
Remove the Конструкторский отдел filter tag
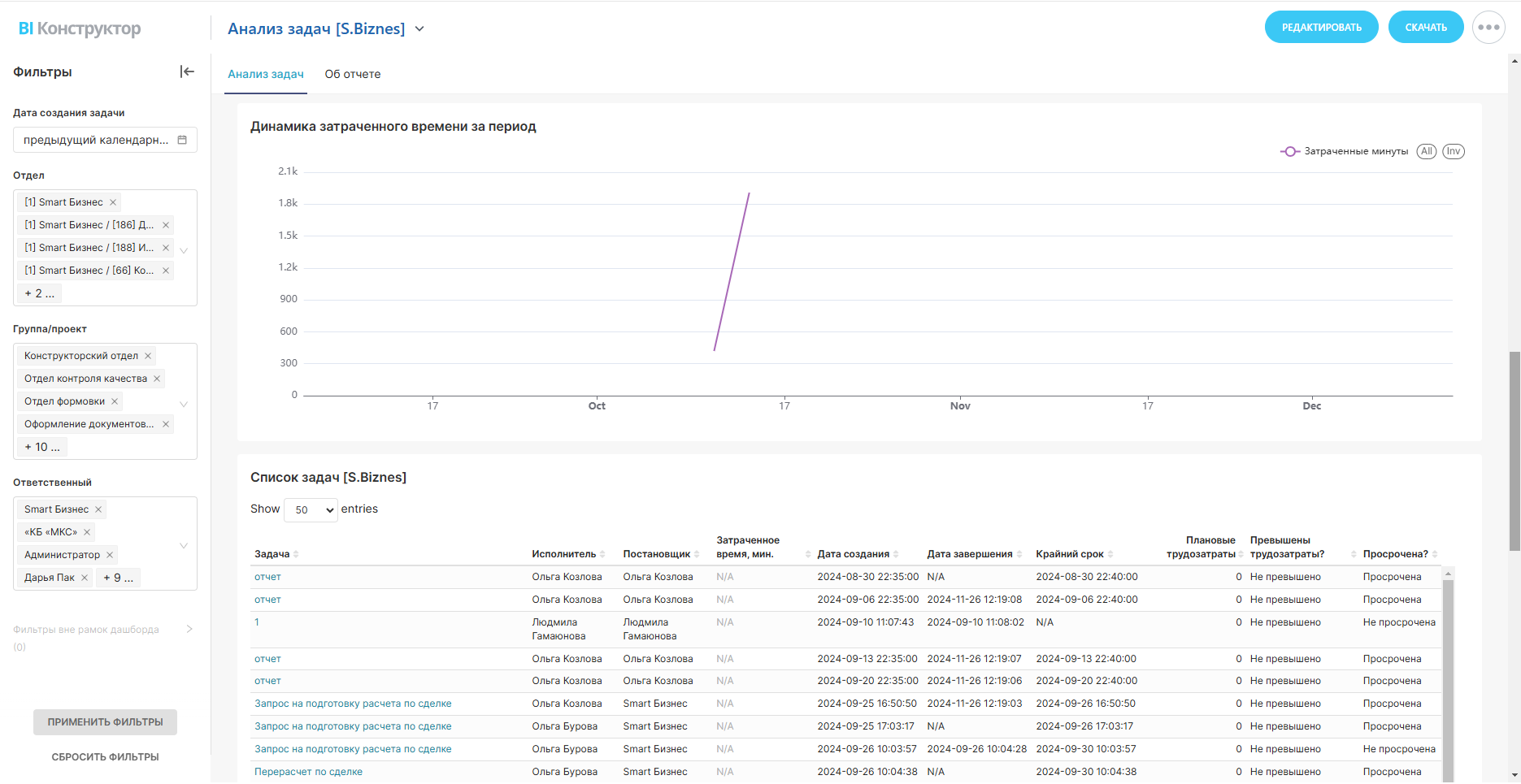(148, 356)
